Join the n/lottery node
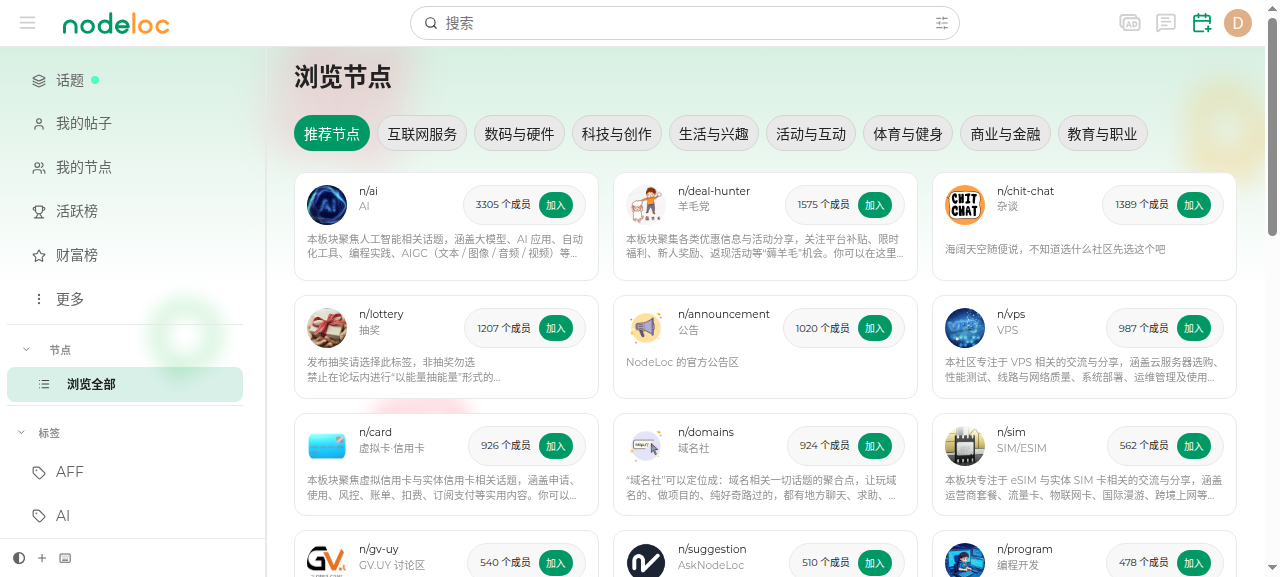This screenshot has height=577, width=1280. point(556,328)
